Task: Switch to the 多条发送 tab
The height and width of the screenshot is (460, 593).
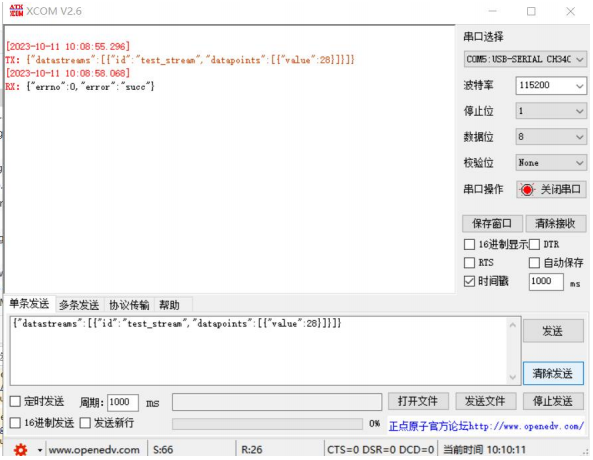Action: click(79, 305)
